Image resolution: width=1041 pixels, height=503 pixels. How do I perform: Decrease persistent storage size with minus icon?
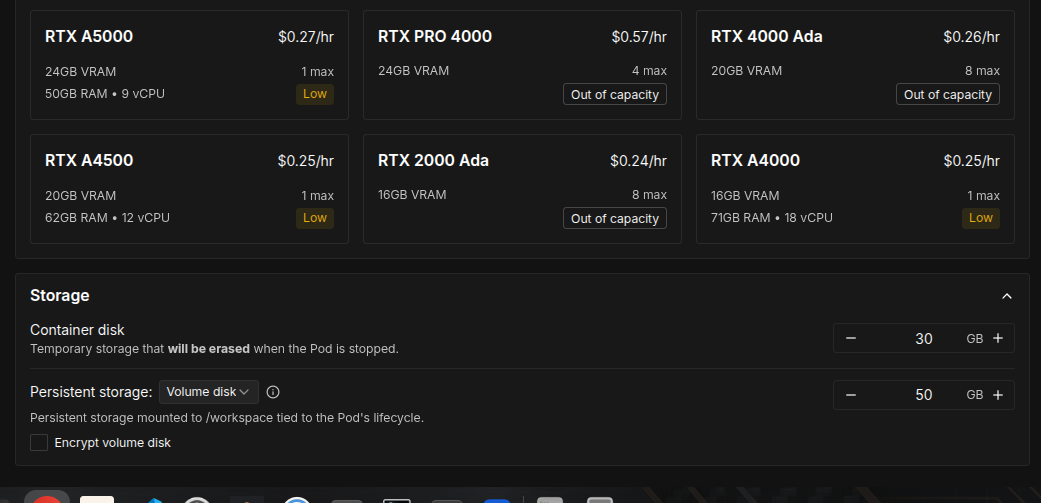[x=850, y=395]
